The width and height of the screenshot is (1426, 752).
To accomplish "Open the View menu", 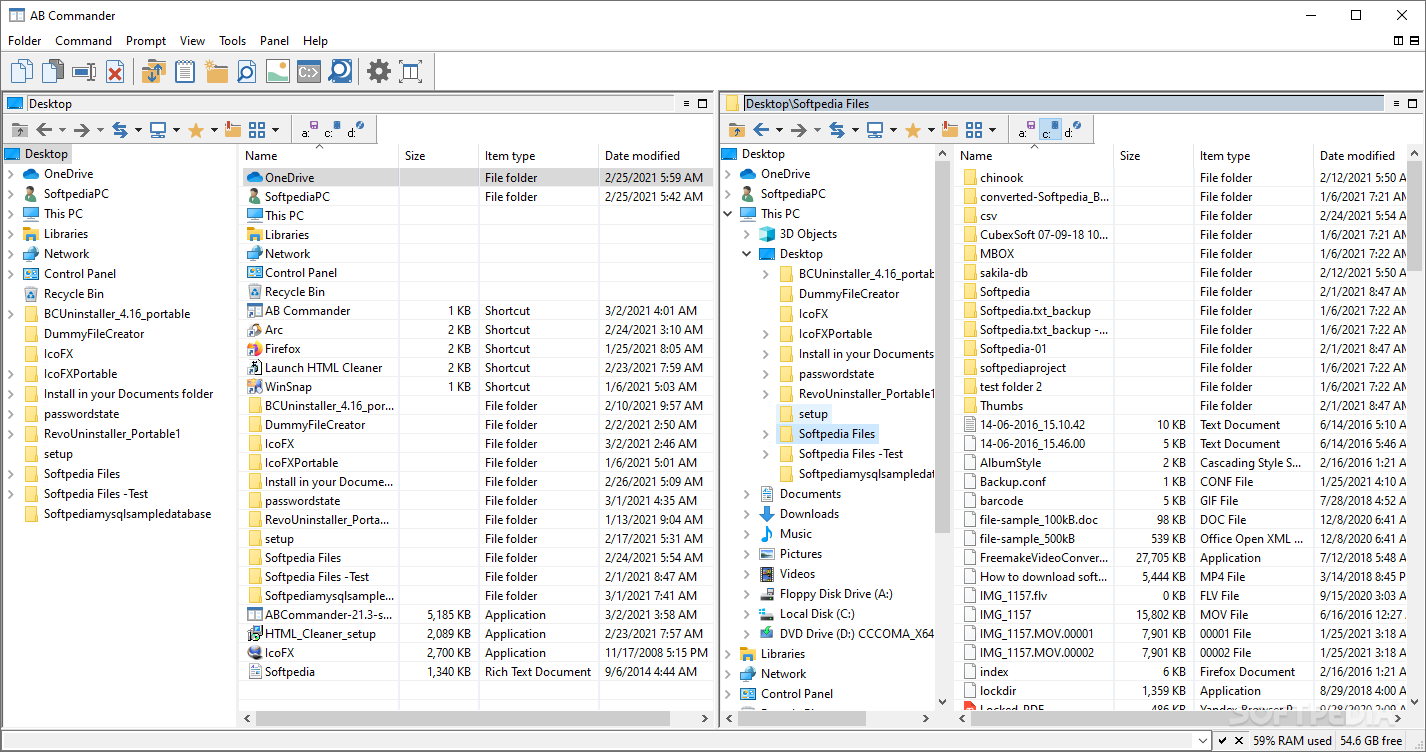I will pyautogui.click(x=192, y=41).
